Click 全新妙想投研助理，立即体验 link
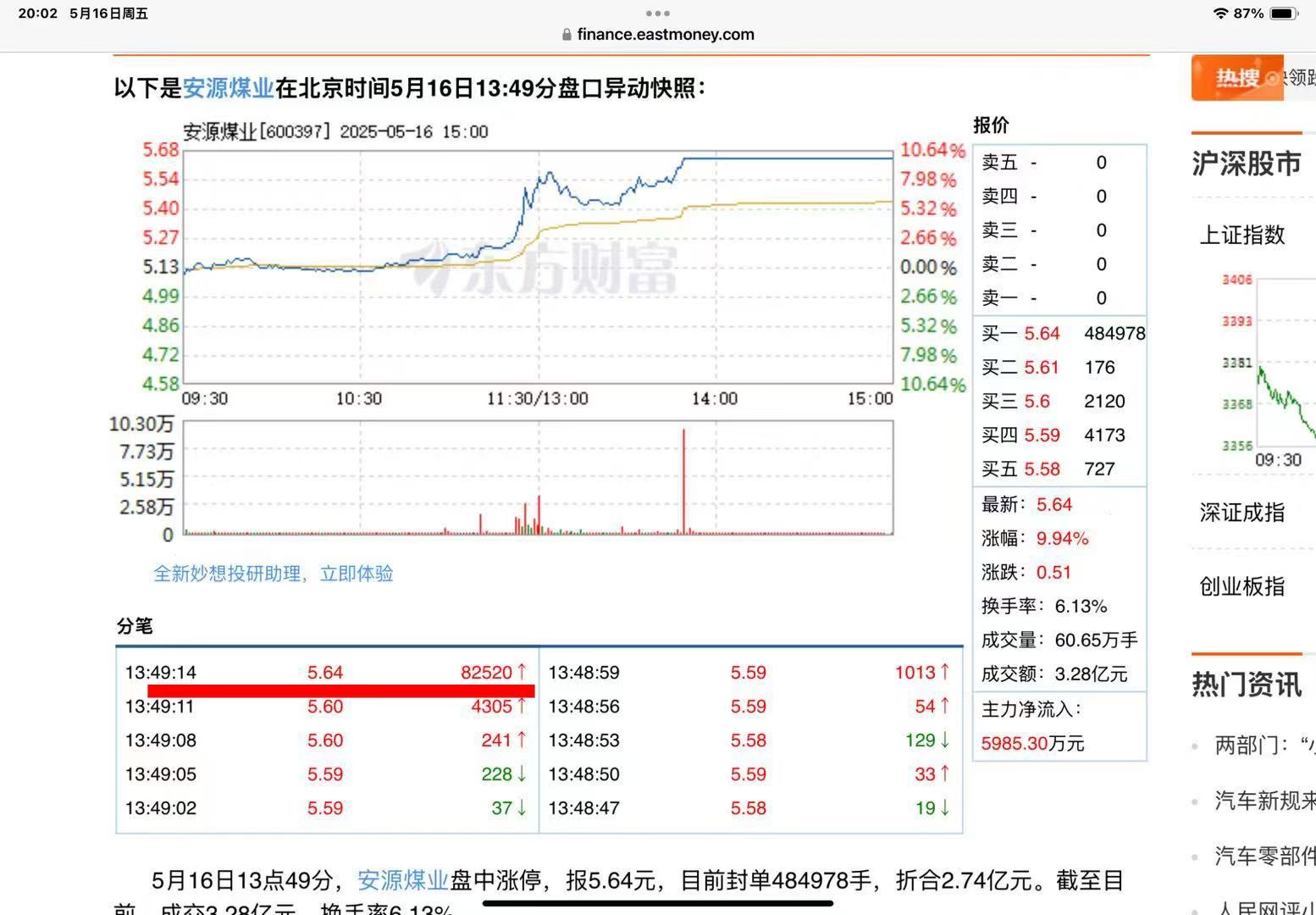The image size is (1316, 915). [x=274, y=574]
